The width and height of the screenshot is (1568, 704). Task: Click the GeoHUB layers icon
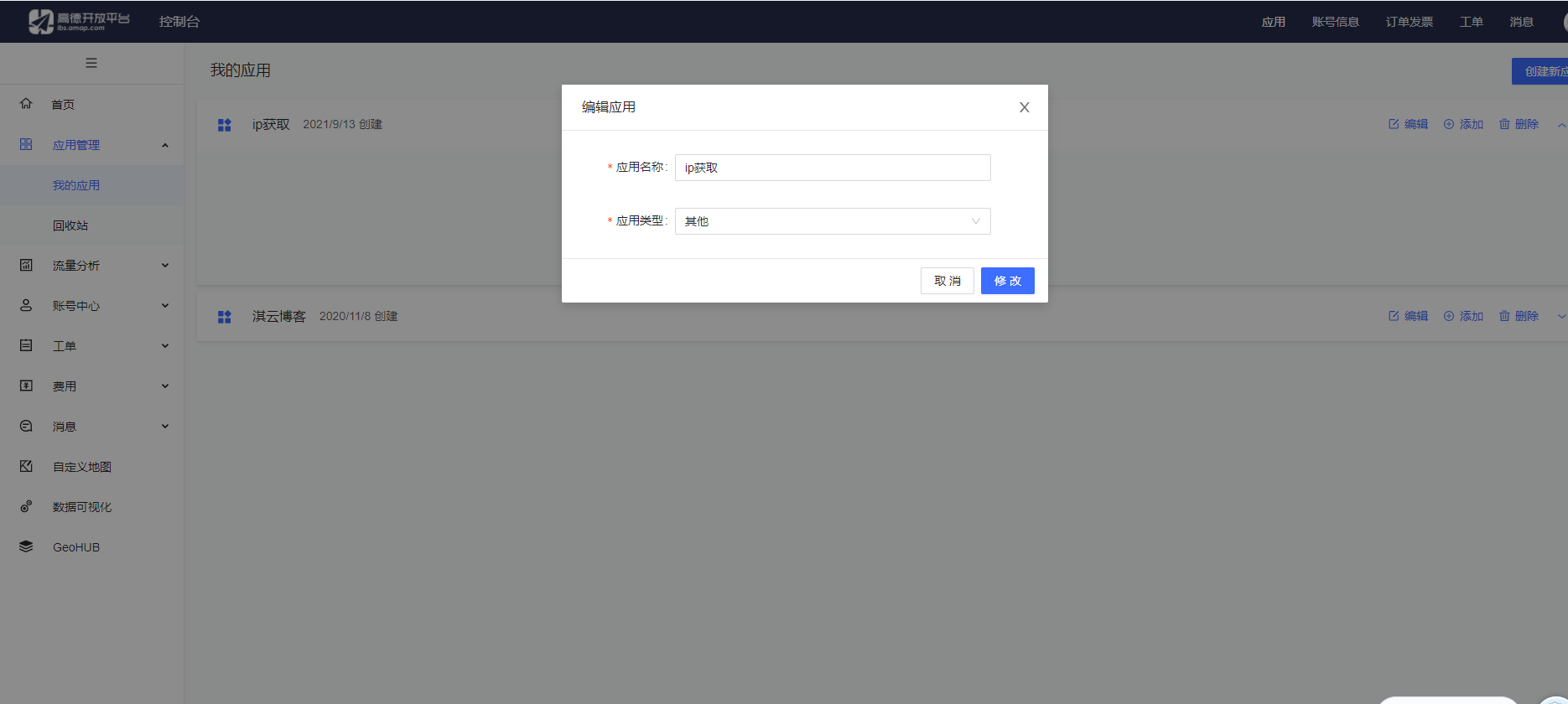[x=26, y=546]
